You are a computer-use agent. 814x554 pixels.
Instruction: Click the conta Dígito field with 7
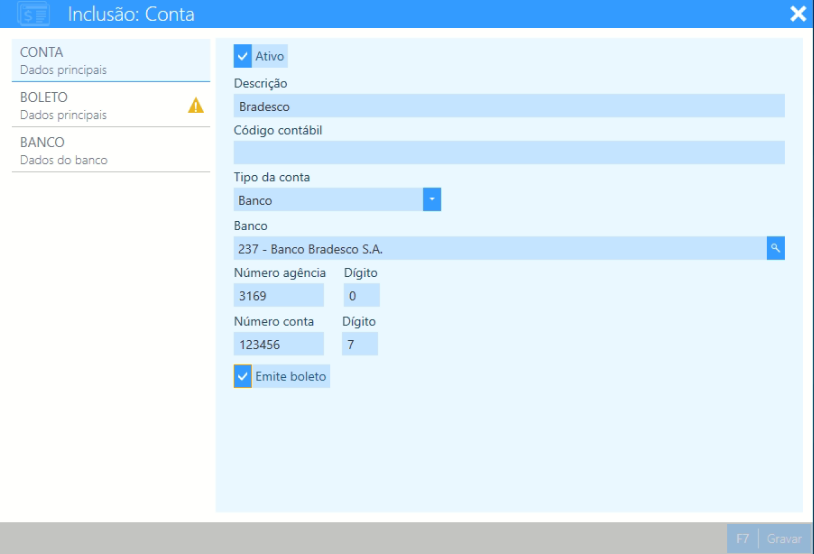point(360,344)
